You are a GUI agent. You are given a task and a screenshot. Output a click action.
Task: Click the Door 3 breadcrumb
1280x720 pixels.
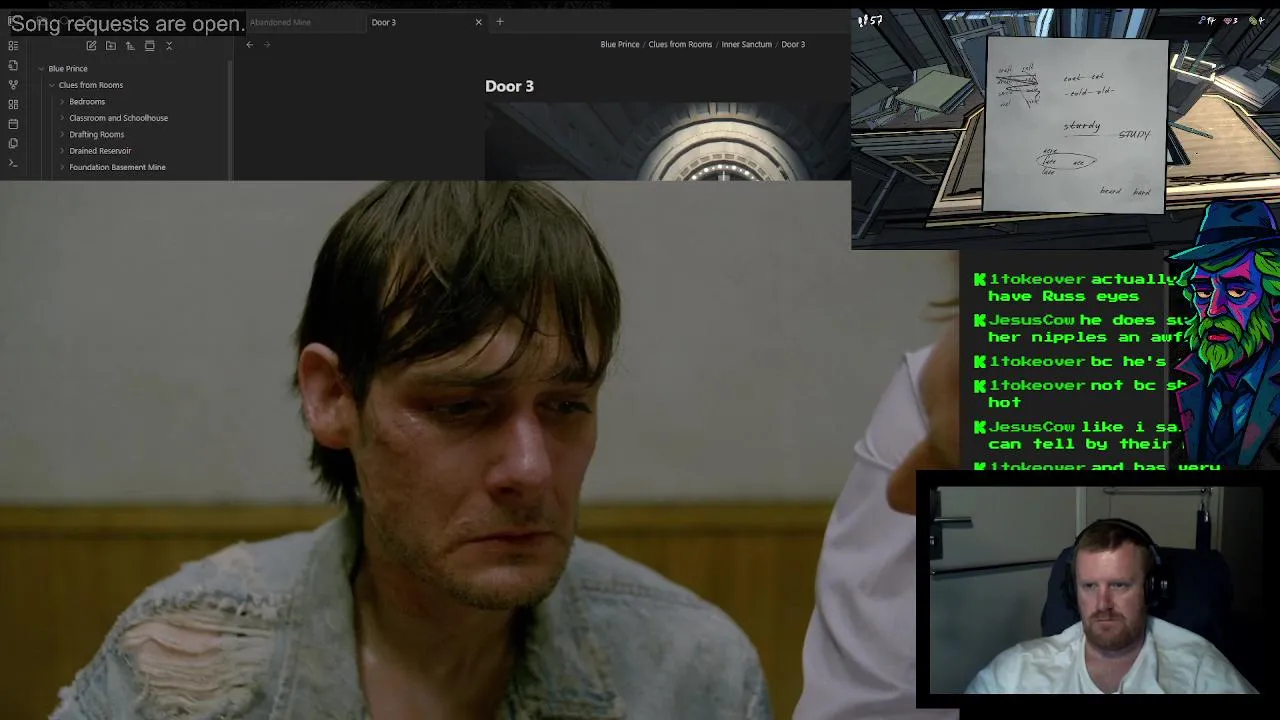[x=793, y=44]
